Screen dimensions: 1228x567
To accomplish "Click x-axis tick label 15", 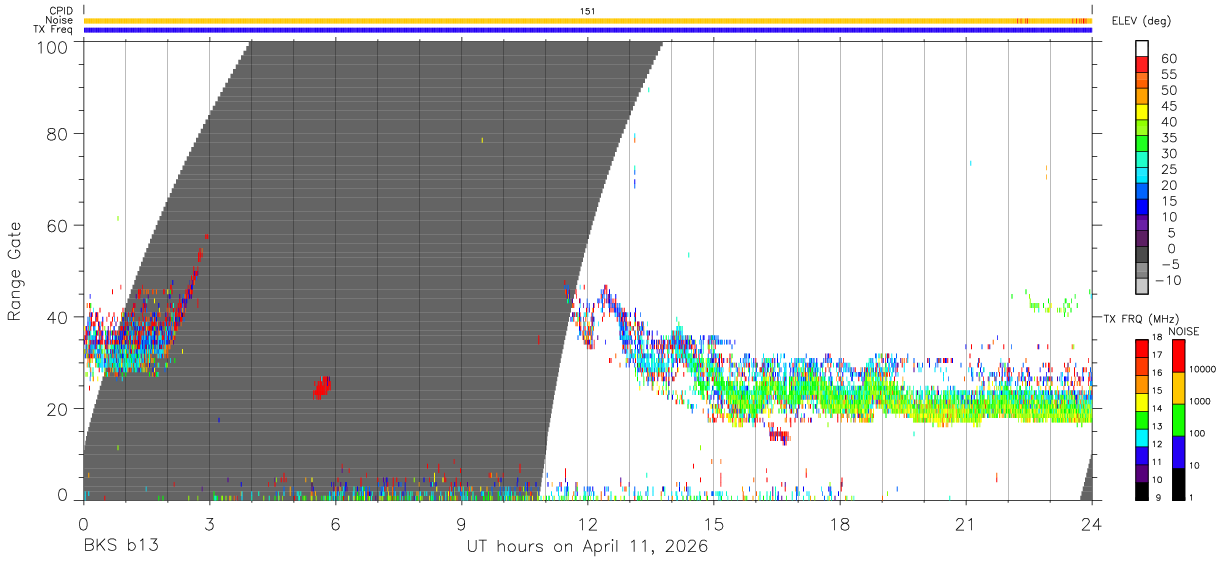I will [713, 523].
